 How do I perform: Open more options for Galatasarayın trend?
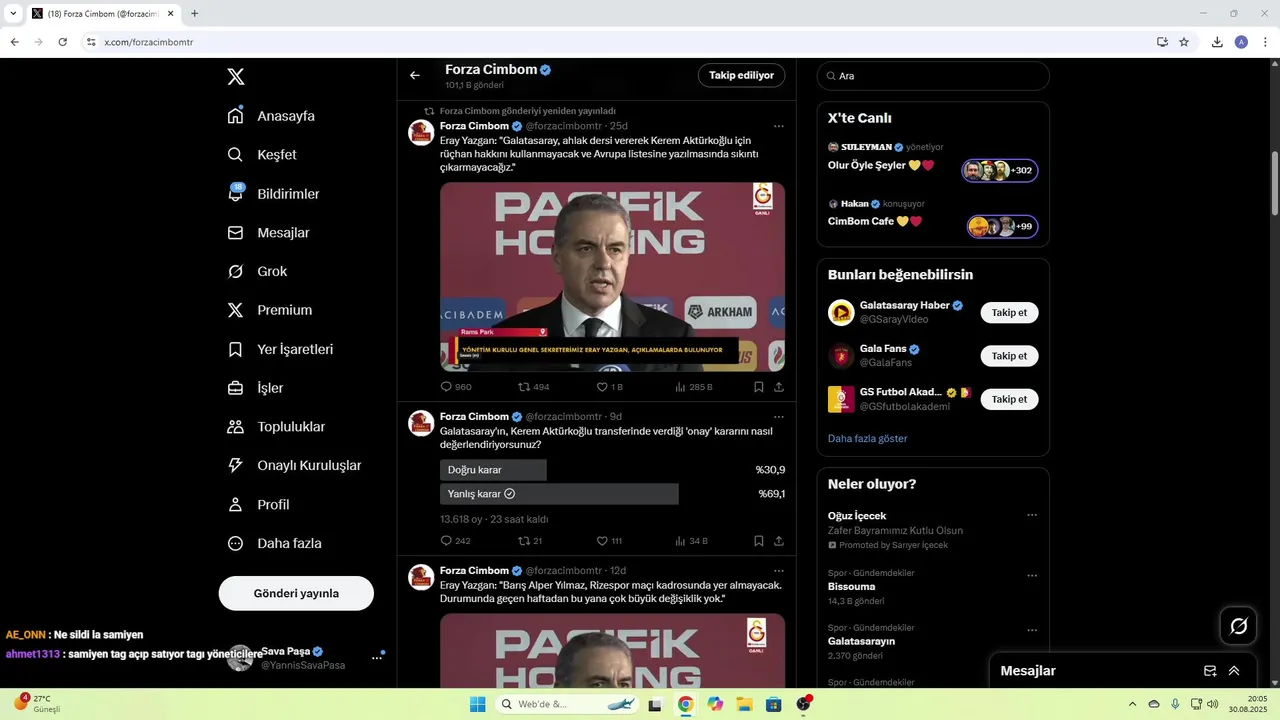1032,630
